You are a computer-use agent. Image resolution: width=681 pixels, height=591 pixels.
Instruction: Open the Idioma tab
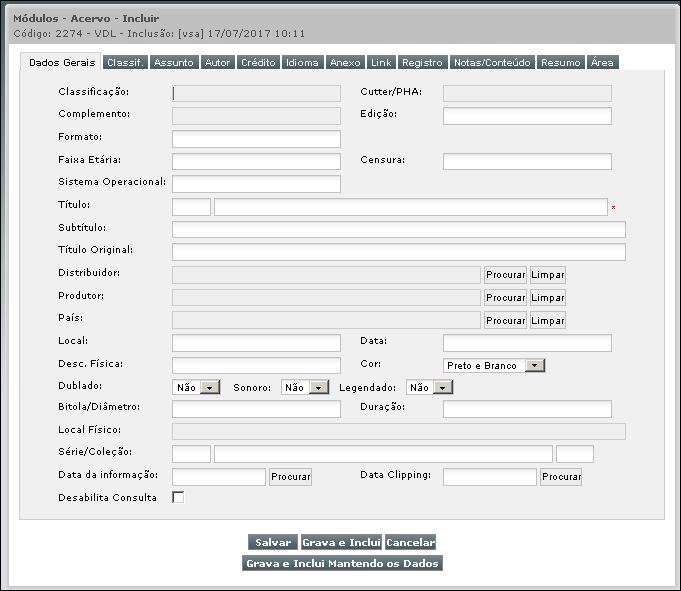[302, 62]
